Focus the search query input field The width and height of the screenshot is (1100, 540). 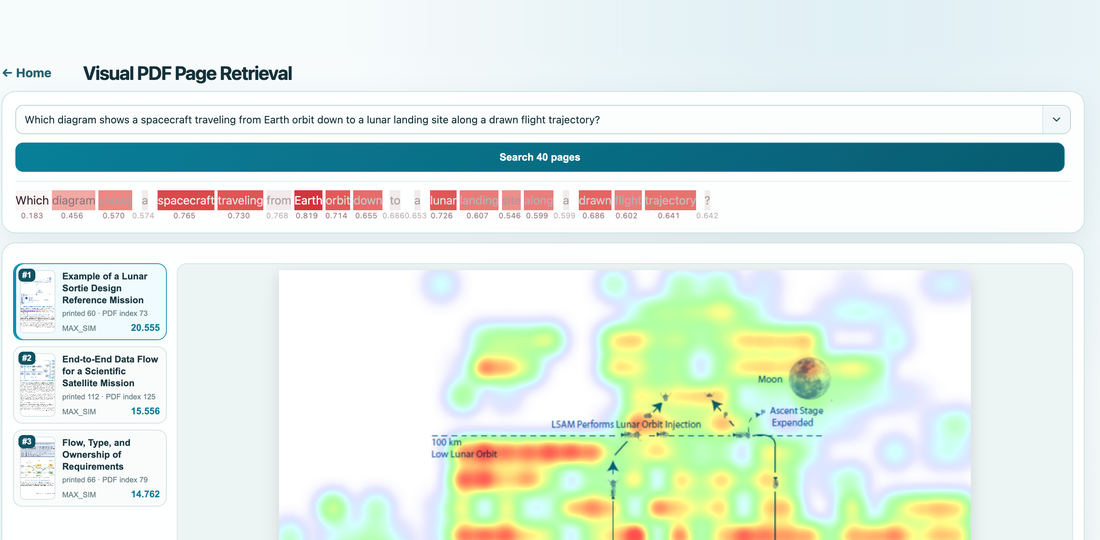tap(529, 120)
